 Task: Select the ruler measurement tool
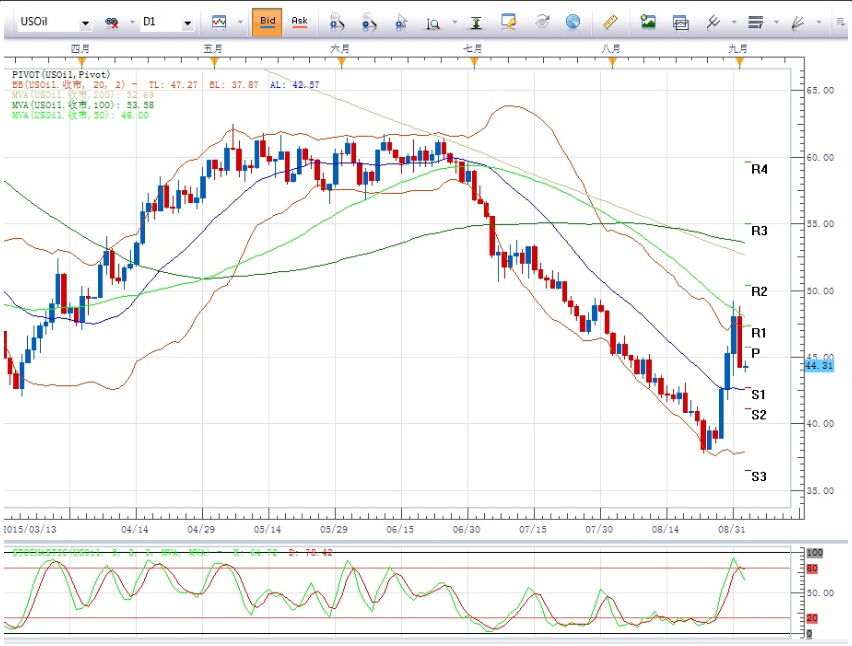[611, 22]
